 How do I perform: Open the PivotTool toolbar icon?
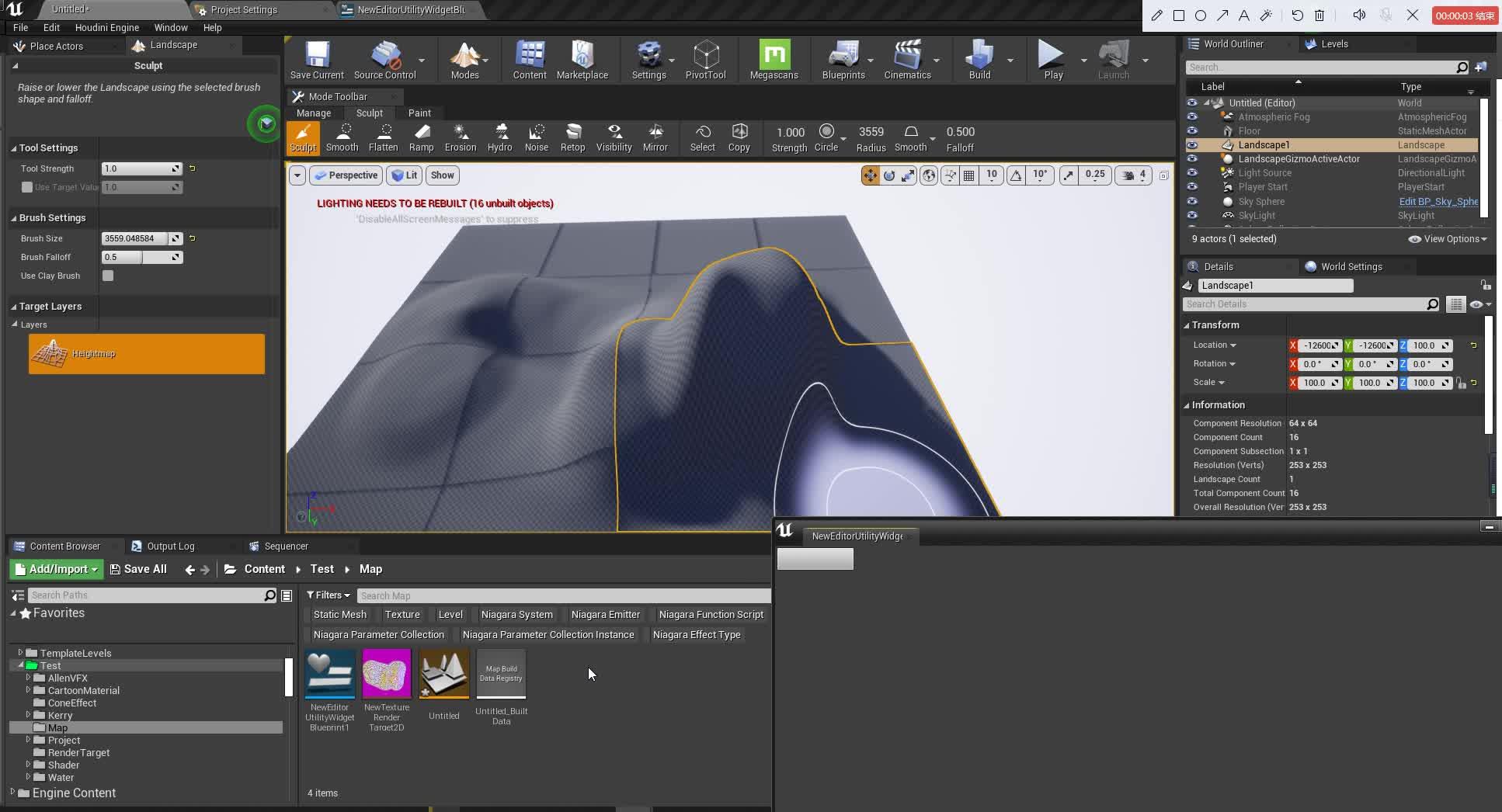(705, 60)
